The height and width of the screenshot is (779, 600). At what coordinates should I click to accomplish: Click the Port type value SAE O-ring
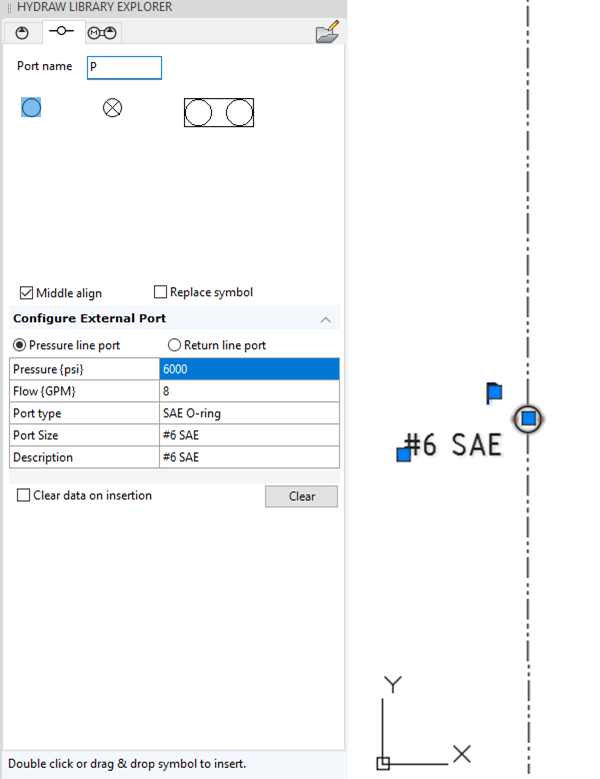(x=249, y=413)
